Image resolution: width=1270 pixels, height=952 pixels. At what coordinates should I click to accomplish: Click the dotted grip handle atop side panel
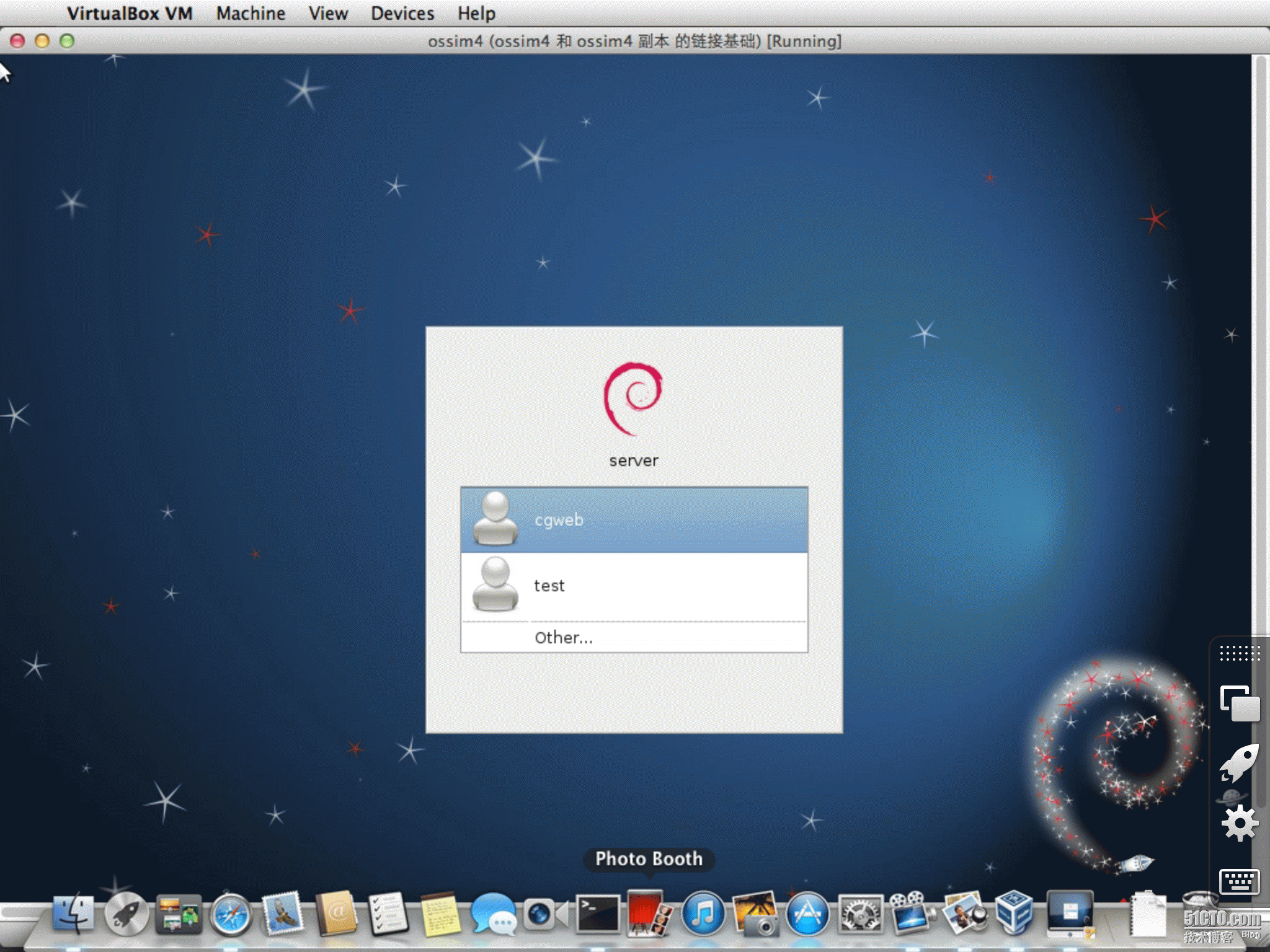tap(1239, 653)
